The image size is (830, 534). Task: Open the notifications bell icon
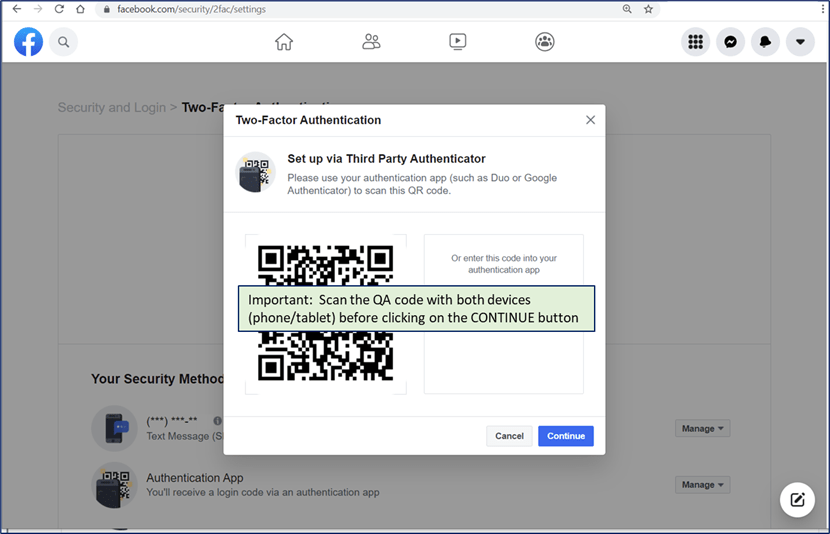click(x=765, y=42)
